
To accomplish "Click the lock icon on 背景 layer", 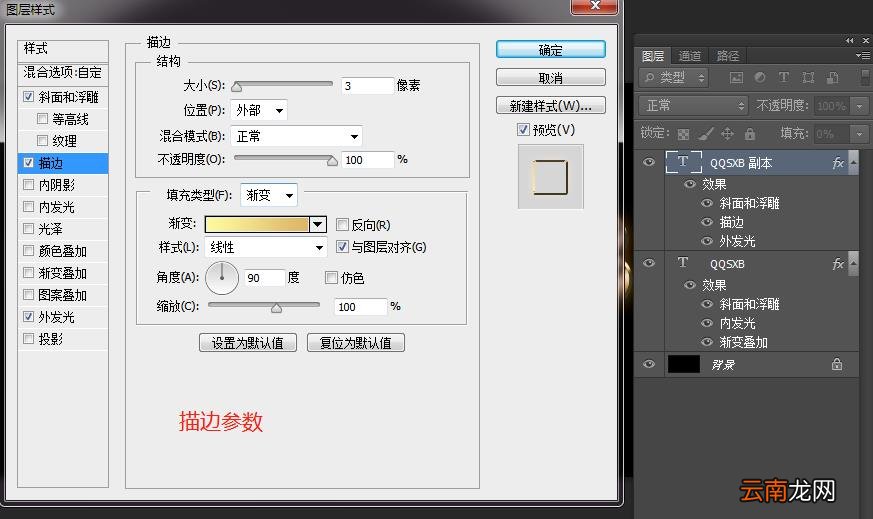I will click(x=837, y=364).
